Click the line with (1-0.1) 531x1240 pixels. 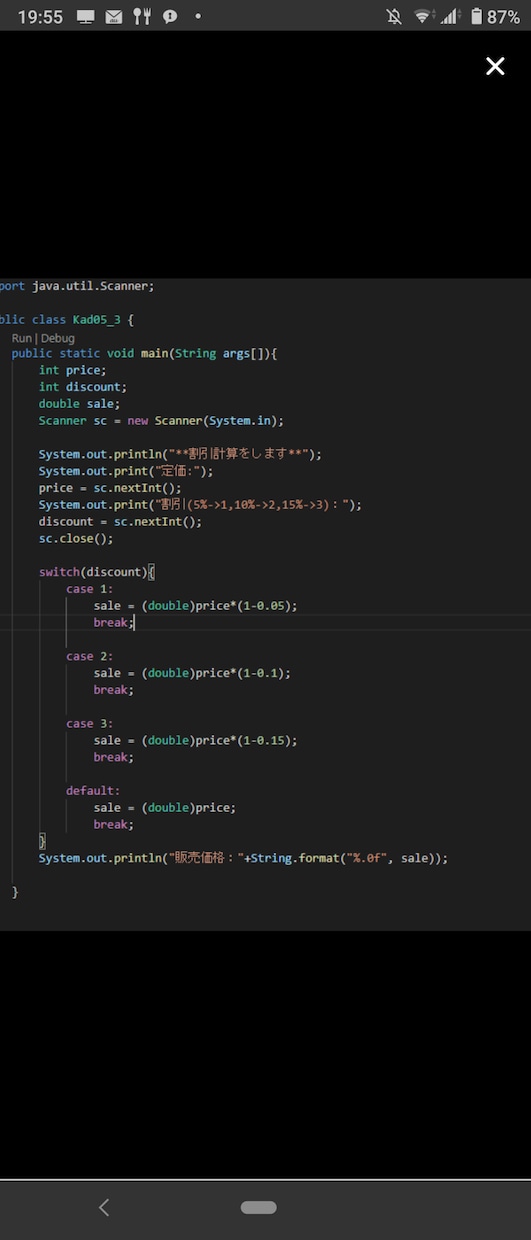(x=192, y=673)
